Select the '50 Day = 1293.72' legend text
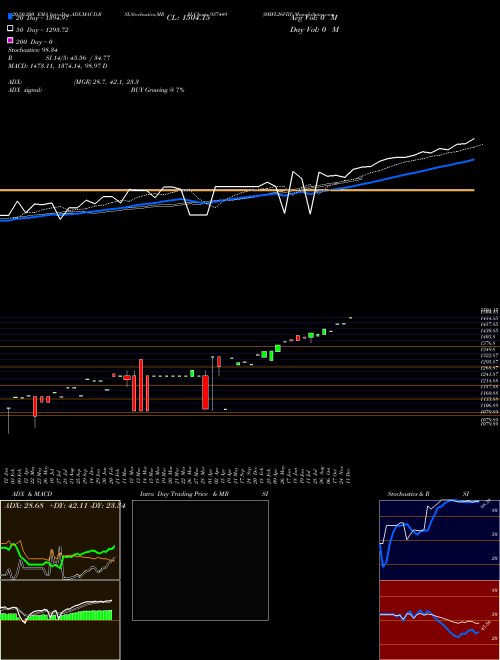The height and width of the screenshot is (660, 500). (42, 30)
